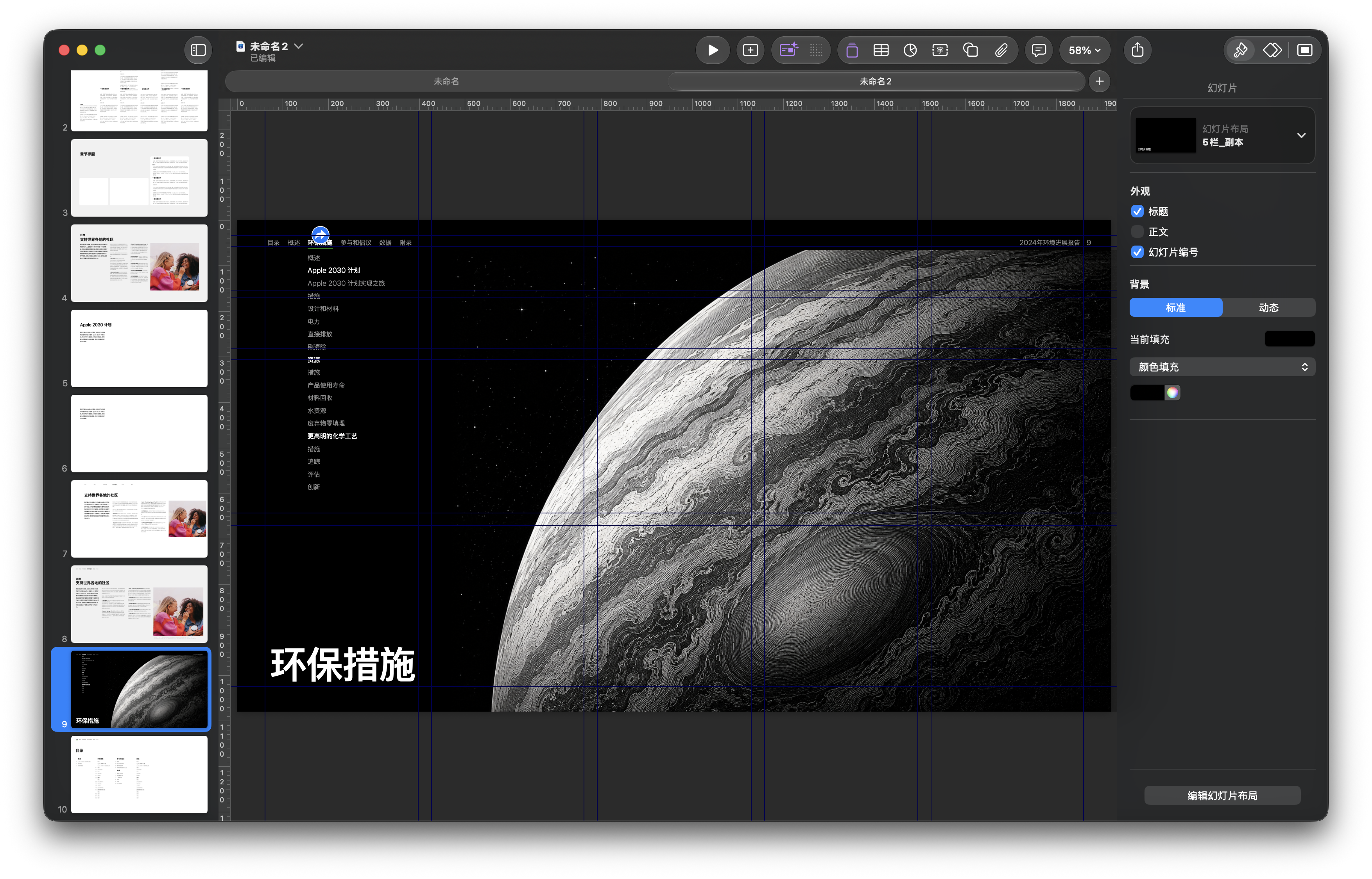Insert a chart

click(910, 50)
